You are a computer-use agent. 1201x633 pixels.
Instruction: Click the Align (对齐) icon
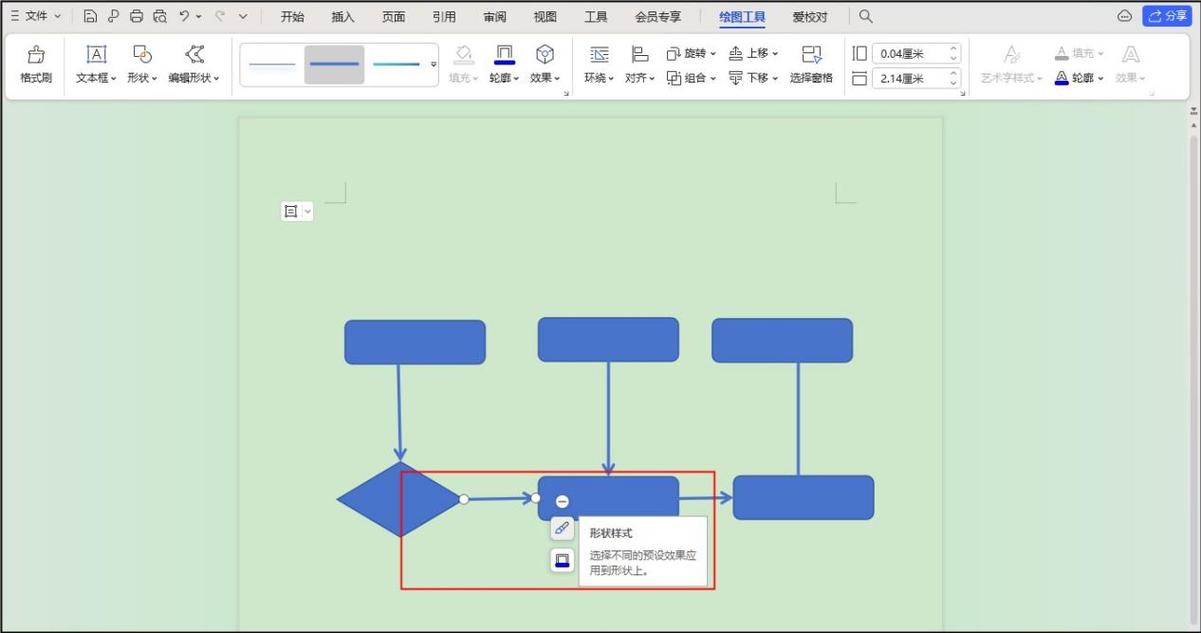tap(640, 54)
